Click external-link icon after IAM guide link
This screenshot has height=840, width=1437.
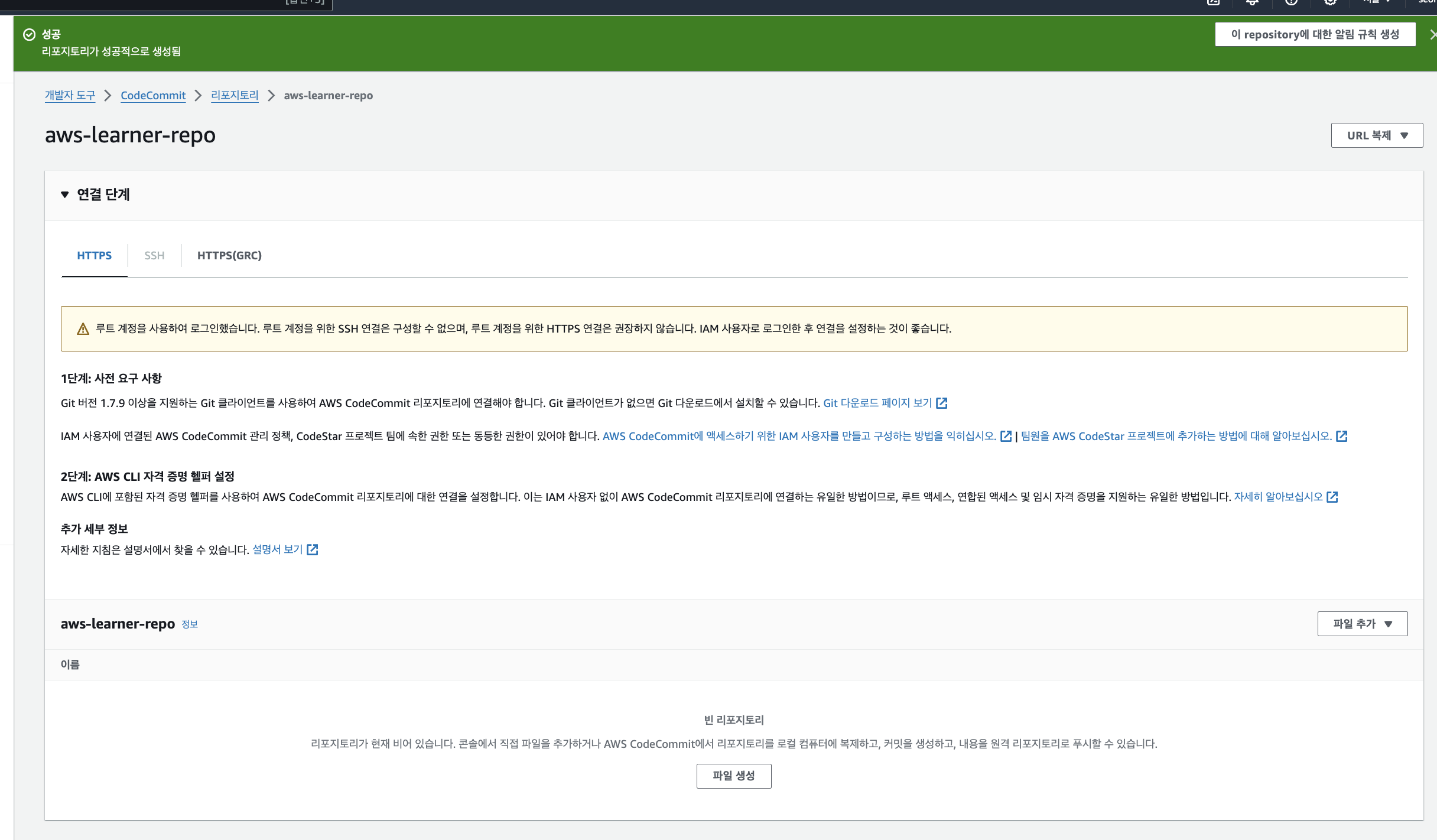click(x=1006, y=436)
